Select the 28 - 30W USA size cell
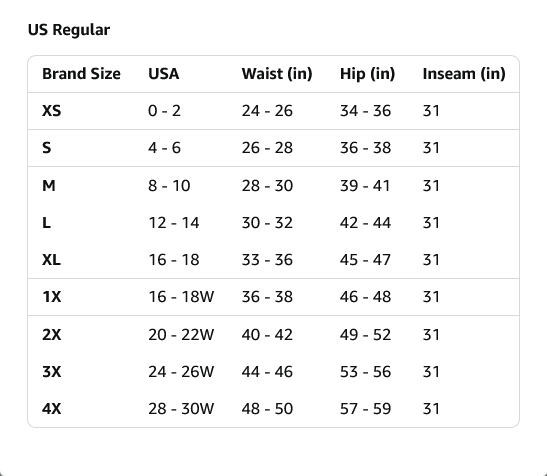 [181, 409]
